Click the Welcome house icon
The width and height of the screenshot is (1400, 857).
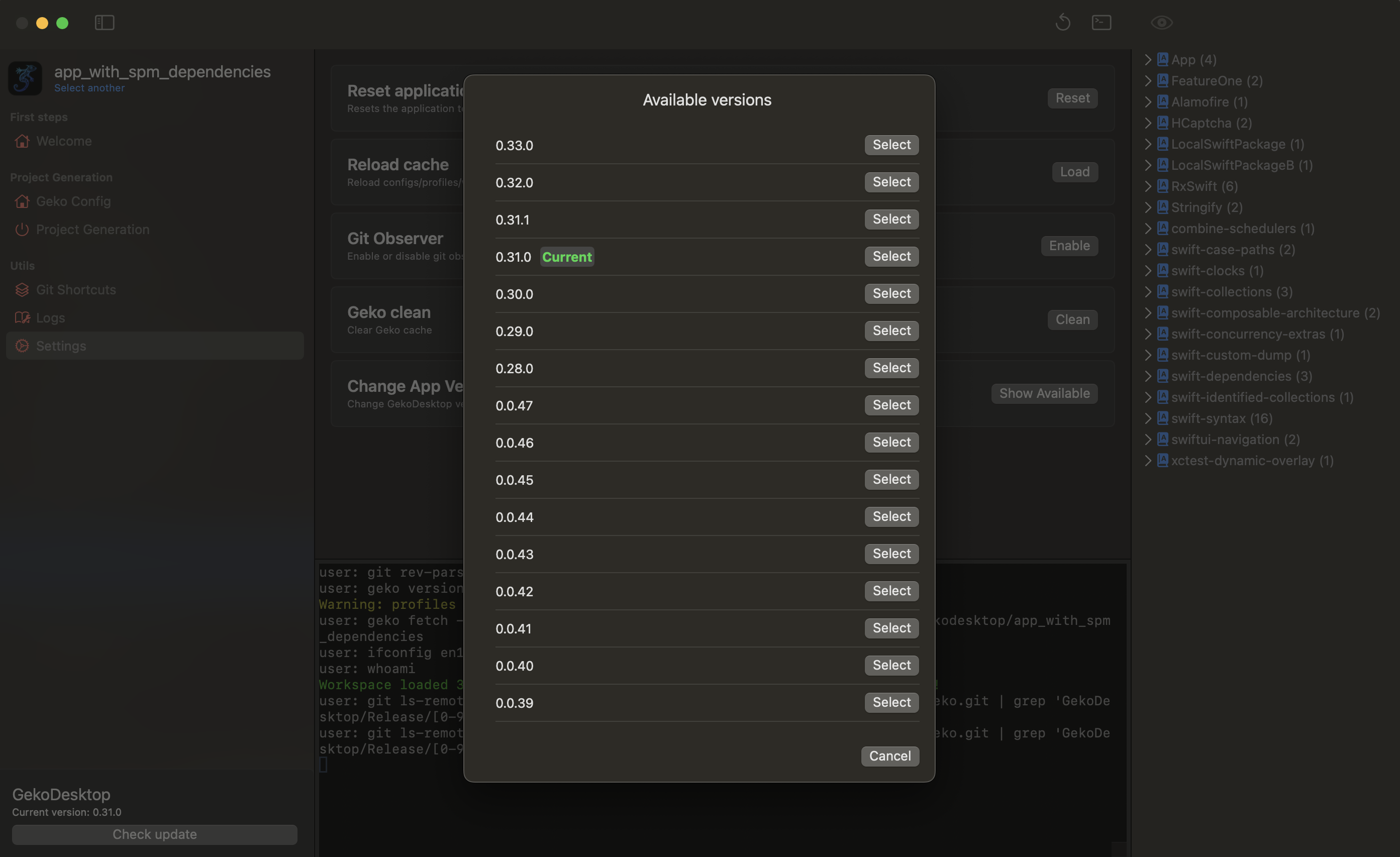click(x=22, y=141)
